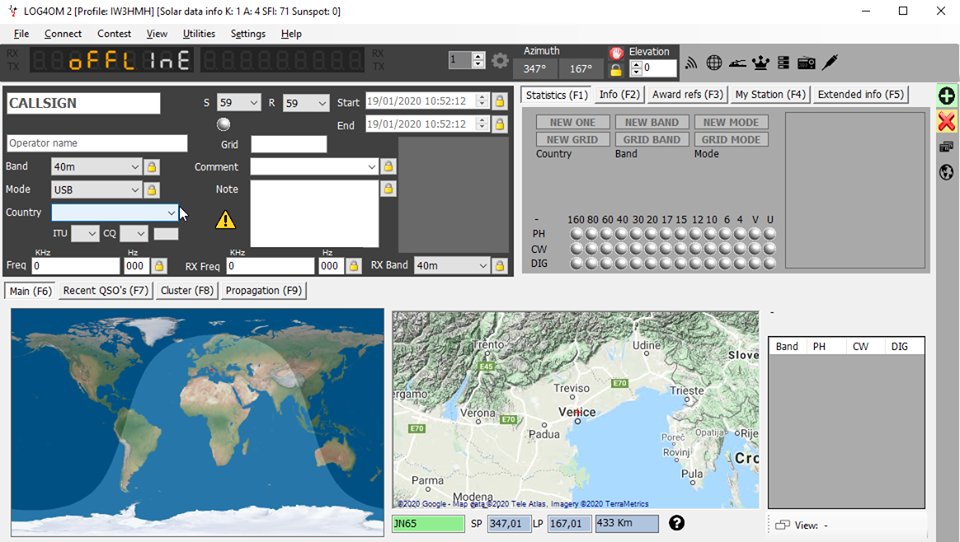Click the radio icon in the toolbar
Screen dimensions: 960x542
point(806,62)
